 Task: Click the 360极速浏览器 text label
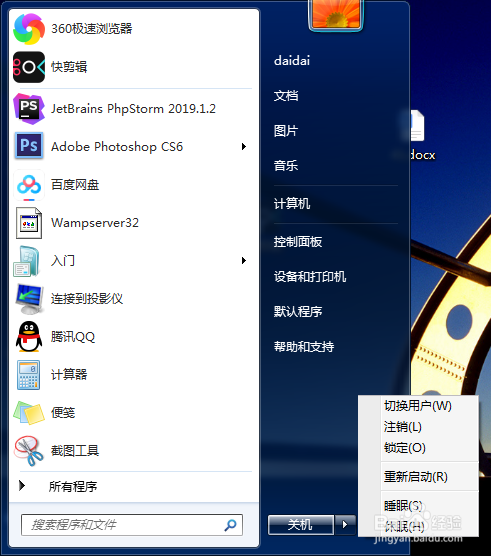pos(91,29)
